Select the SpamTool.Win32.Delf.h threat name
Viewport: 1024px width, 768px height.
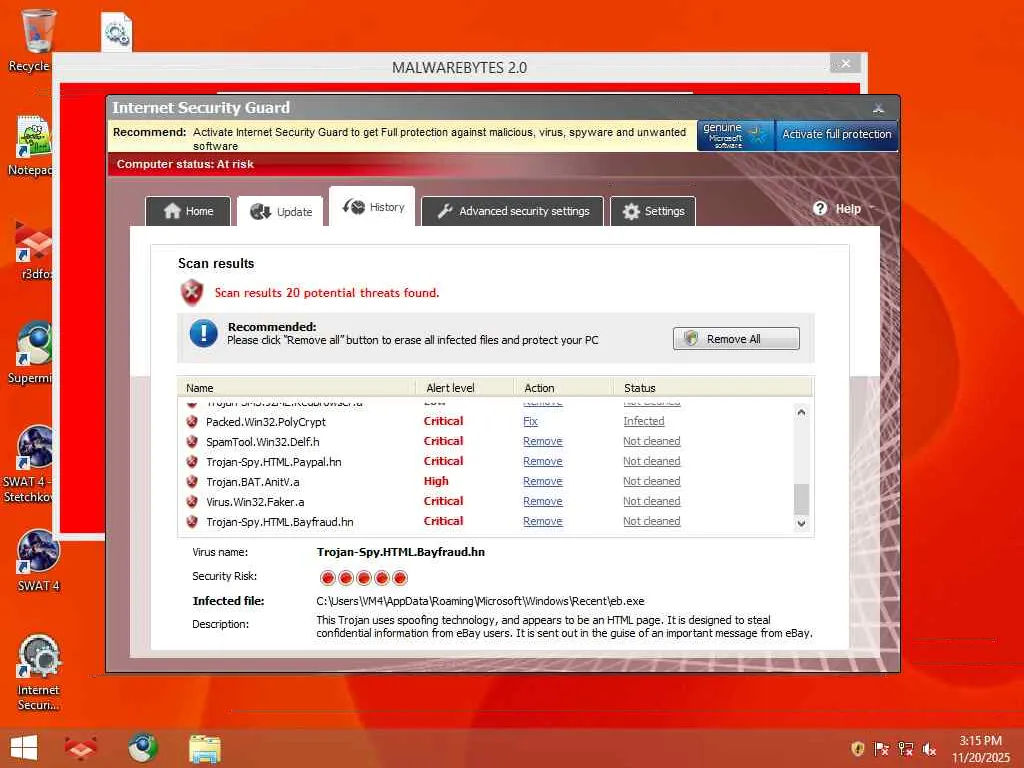click(x=263, y=442)
